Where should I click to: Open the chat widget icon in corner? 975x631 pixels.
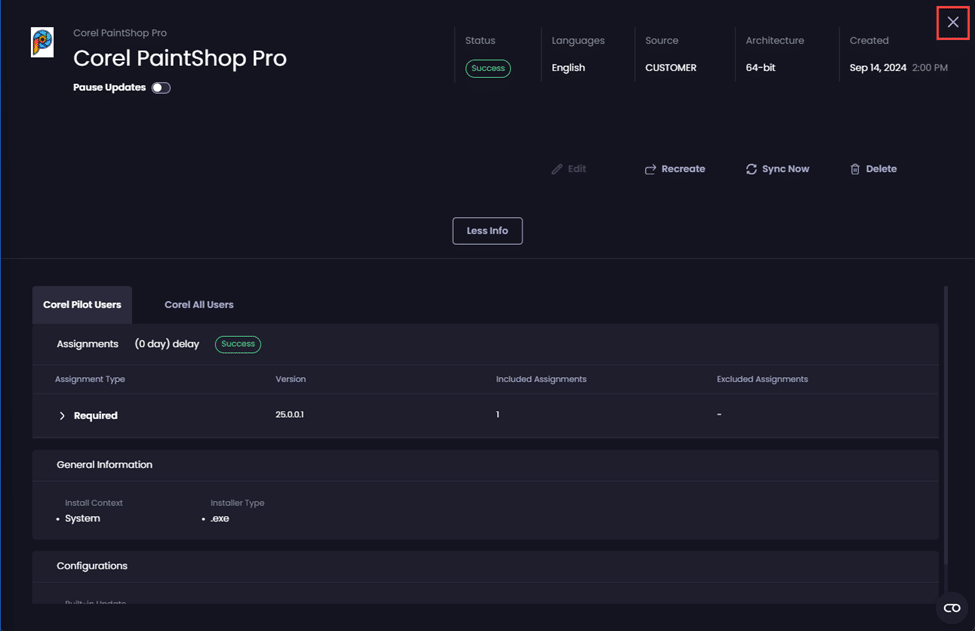[x=951, y=608]
